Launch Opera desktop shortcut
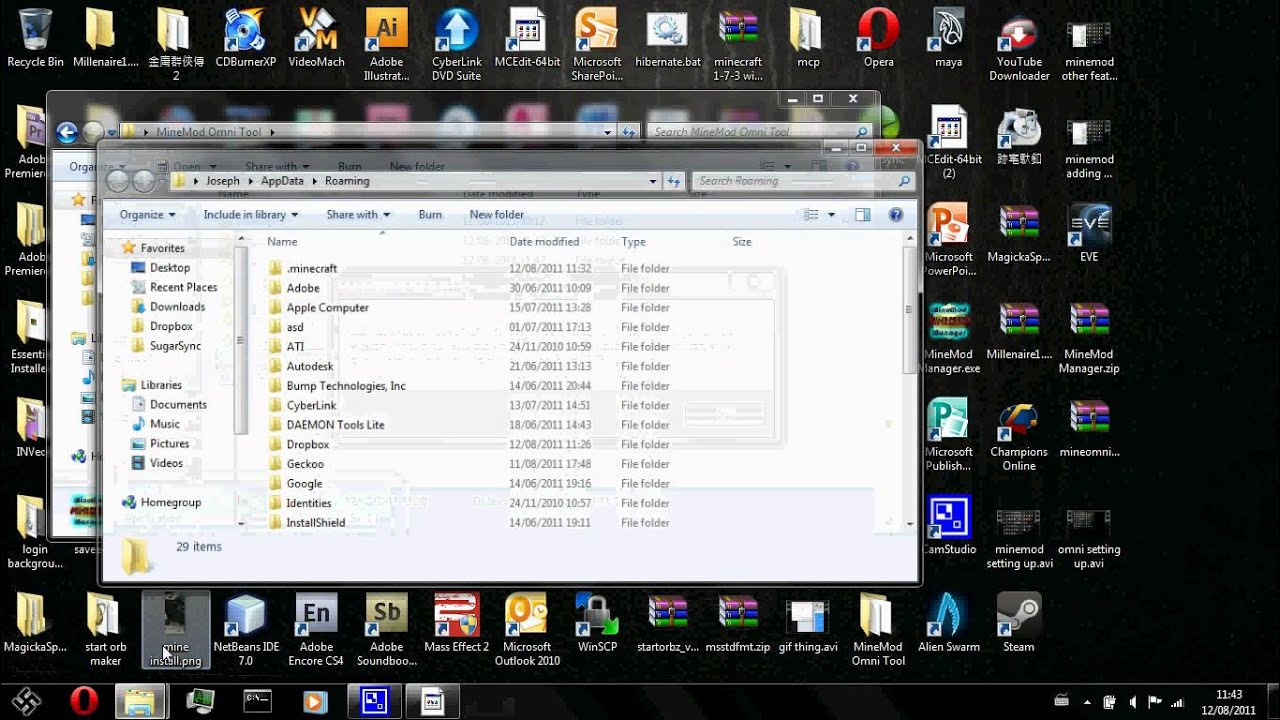This screenshot has height=720, width=1280. tap(878, 38)
